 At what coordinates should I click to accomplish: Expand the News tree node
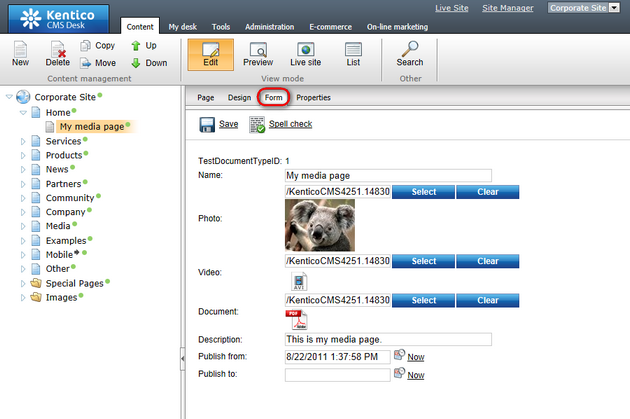tap(23, 170)
